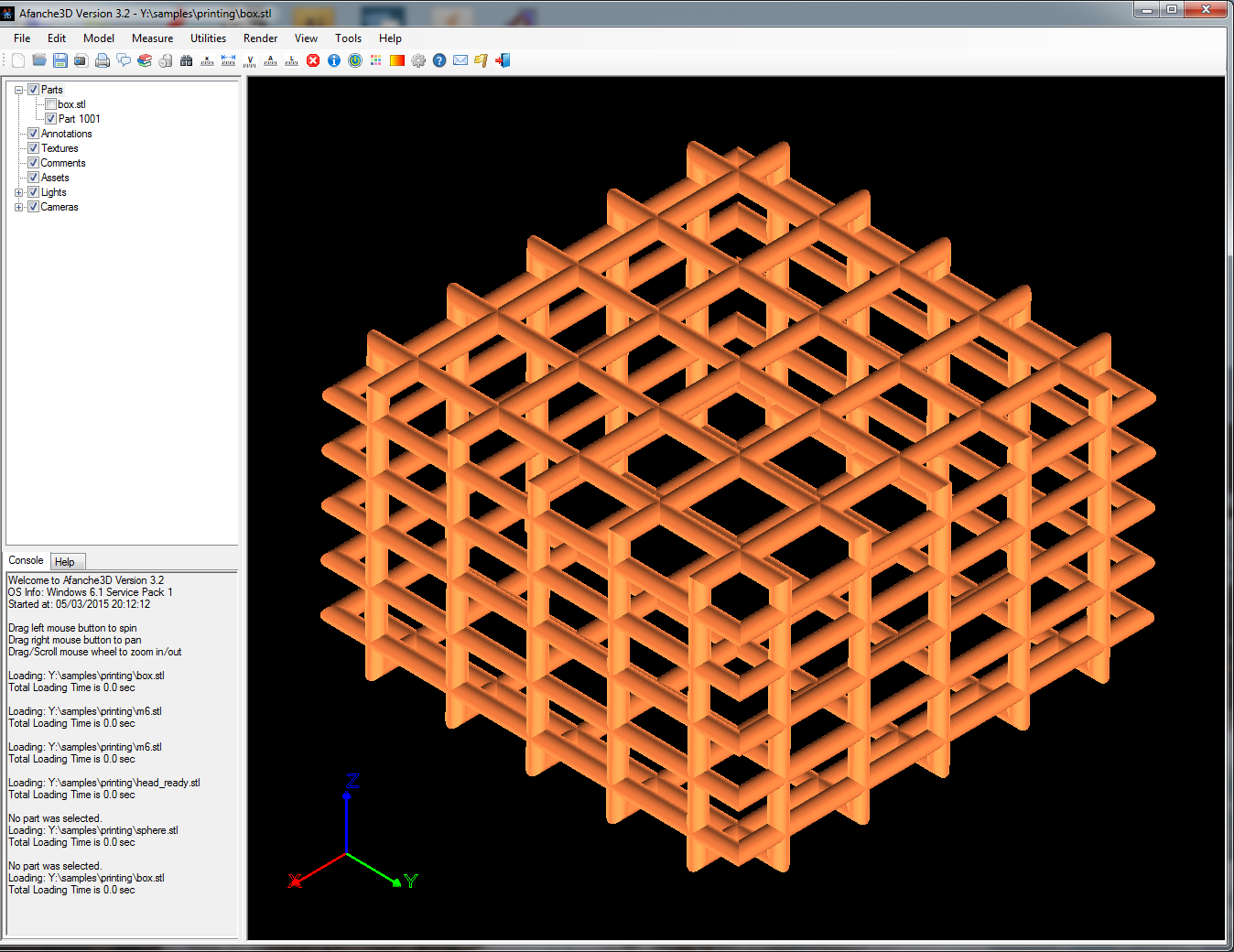
Task: Uncheck the Part 1001 checkbox
Action: [51, 119]
